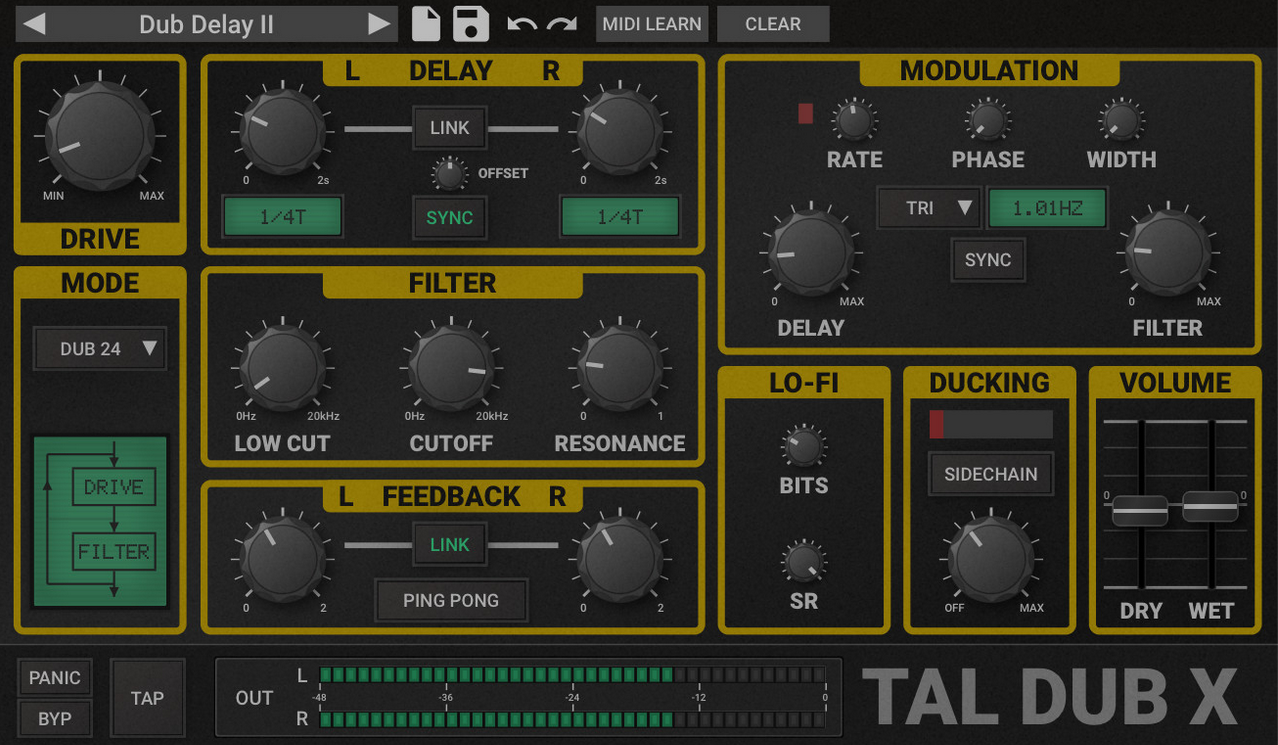
Task: Redo the last change
Action: click(562, 24)
